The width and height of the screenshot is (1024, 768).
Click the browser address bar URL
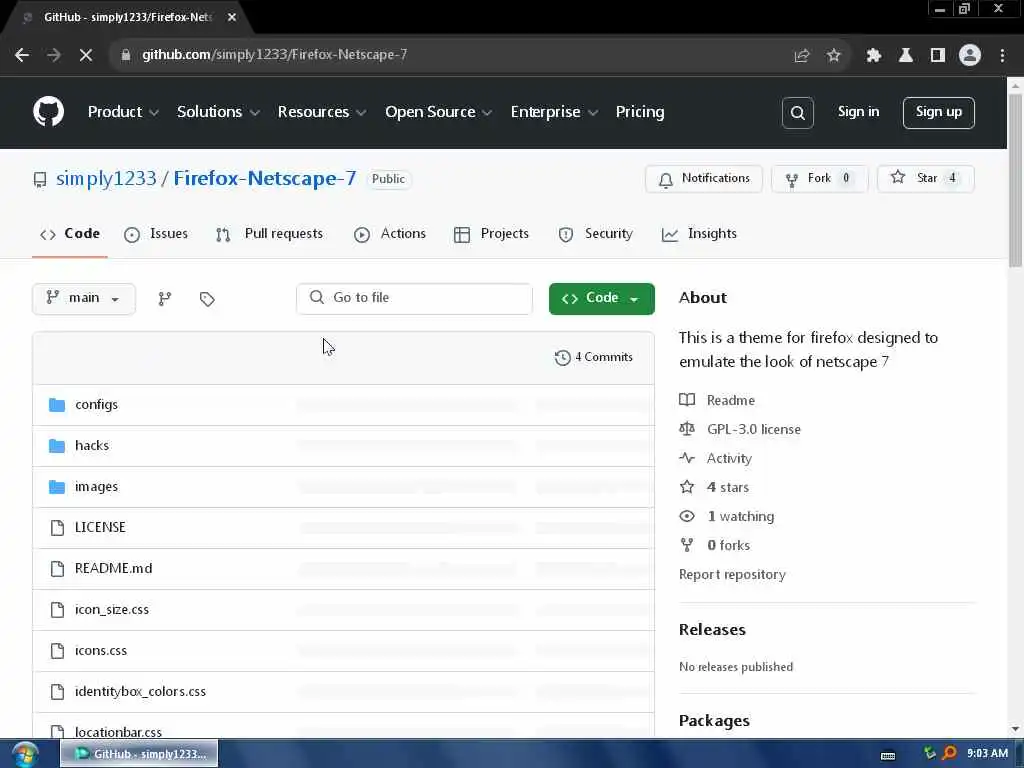click(274, 55)
